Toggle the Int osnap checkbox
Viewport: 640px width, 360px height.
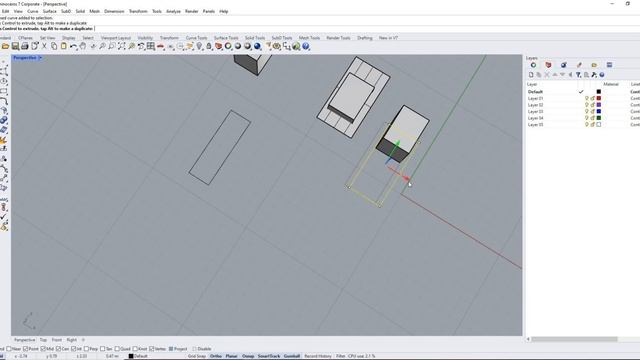(x=73, y=349)
